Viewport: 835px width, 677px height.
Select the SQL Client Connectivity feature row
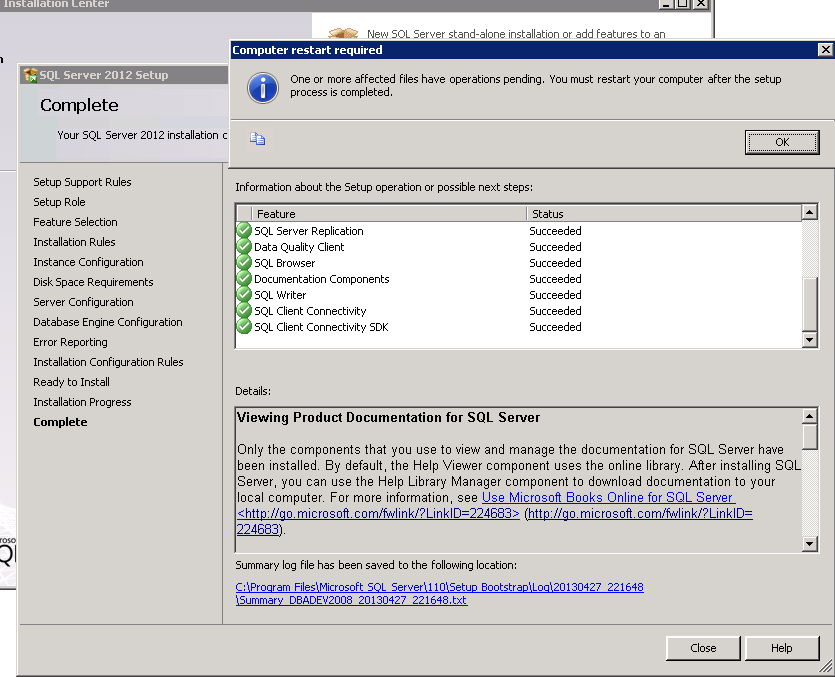click(x=519, y=311)
